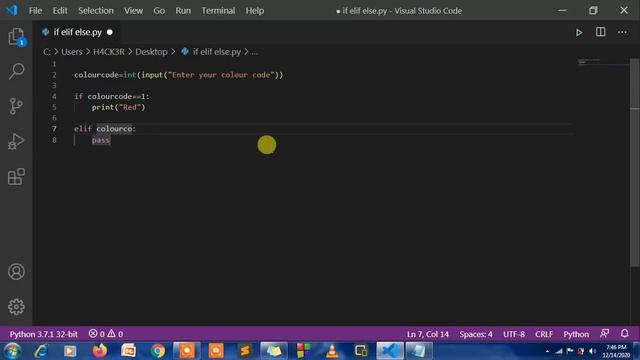Select Python 3.7.1 32-bit interpreter
The image size is (640, 360).
[44, 334]
